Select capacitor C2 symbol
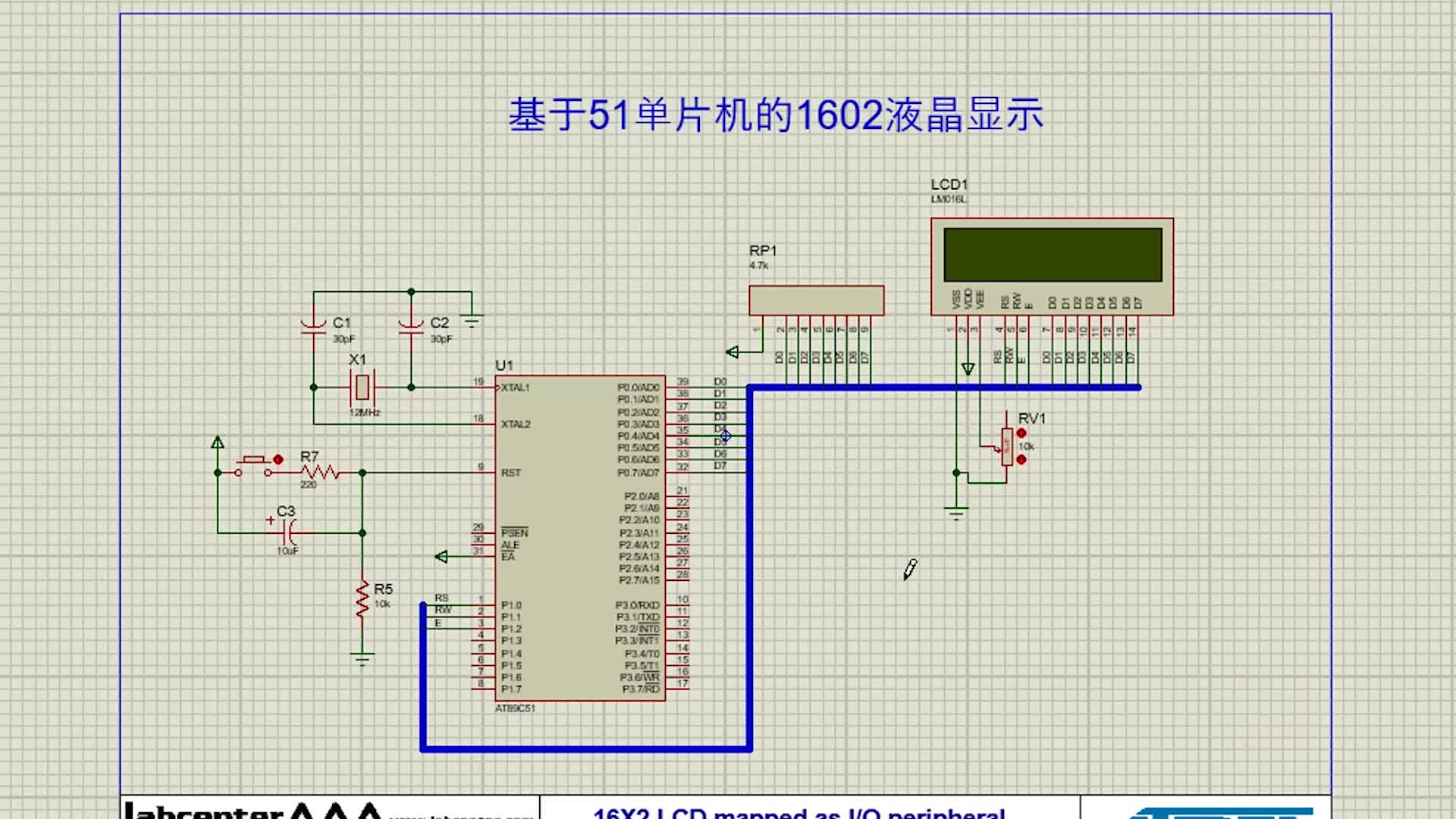1456x819 pixels. tap(411, 327)
